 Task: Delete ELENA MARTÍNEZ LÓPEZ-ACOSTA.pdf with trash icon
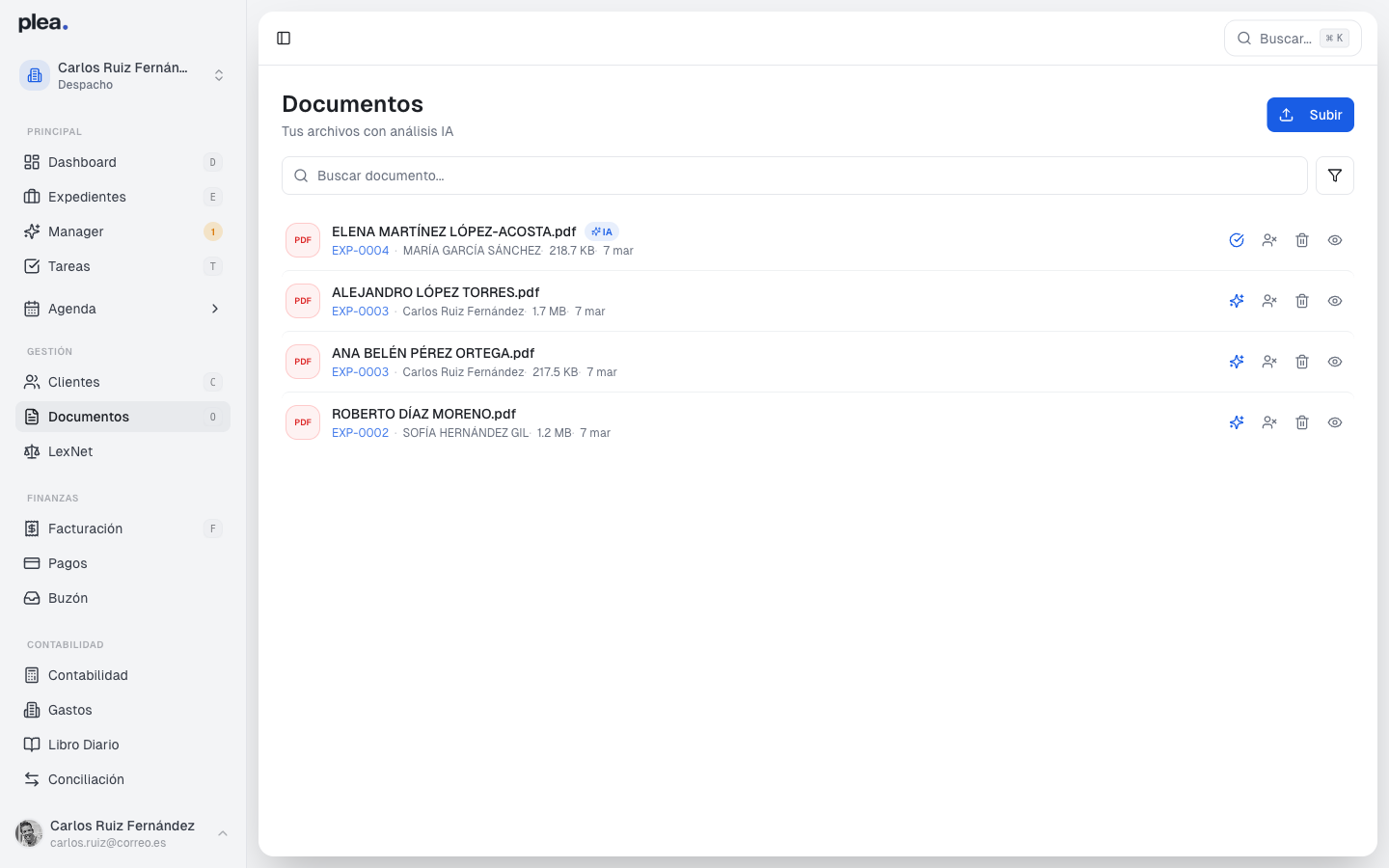pos(1302,240)
